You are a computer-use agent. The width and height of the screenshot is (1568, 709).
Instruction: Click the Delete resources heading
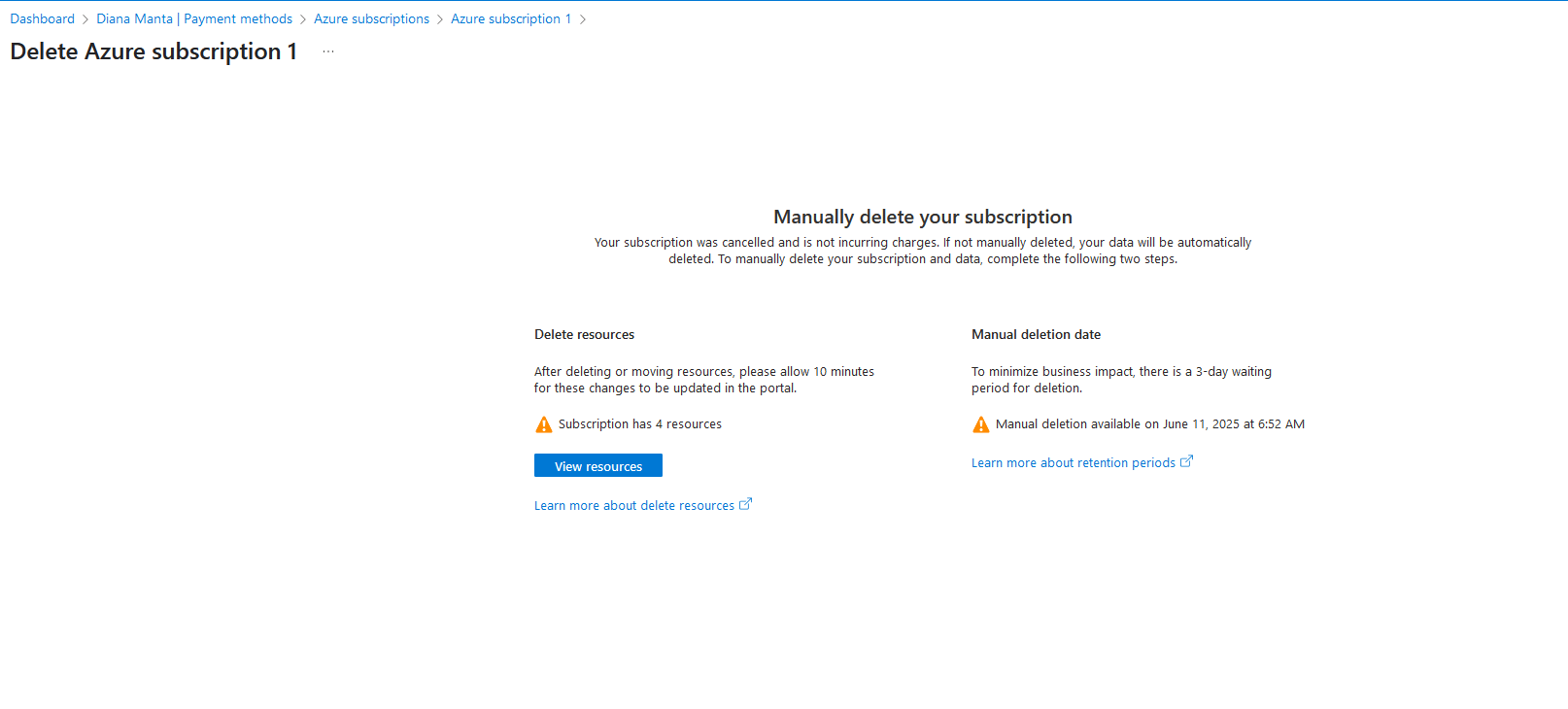(584, 334)
